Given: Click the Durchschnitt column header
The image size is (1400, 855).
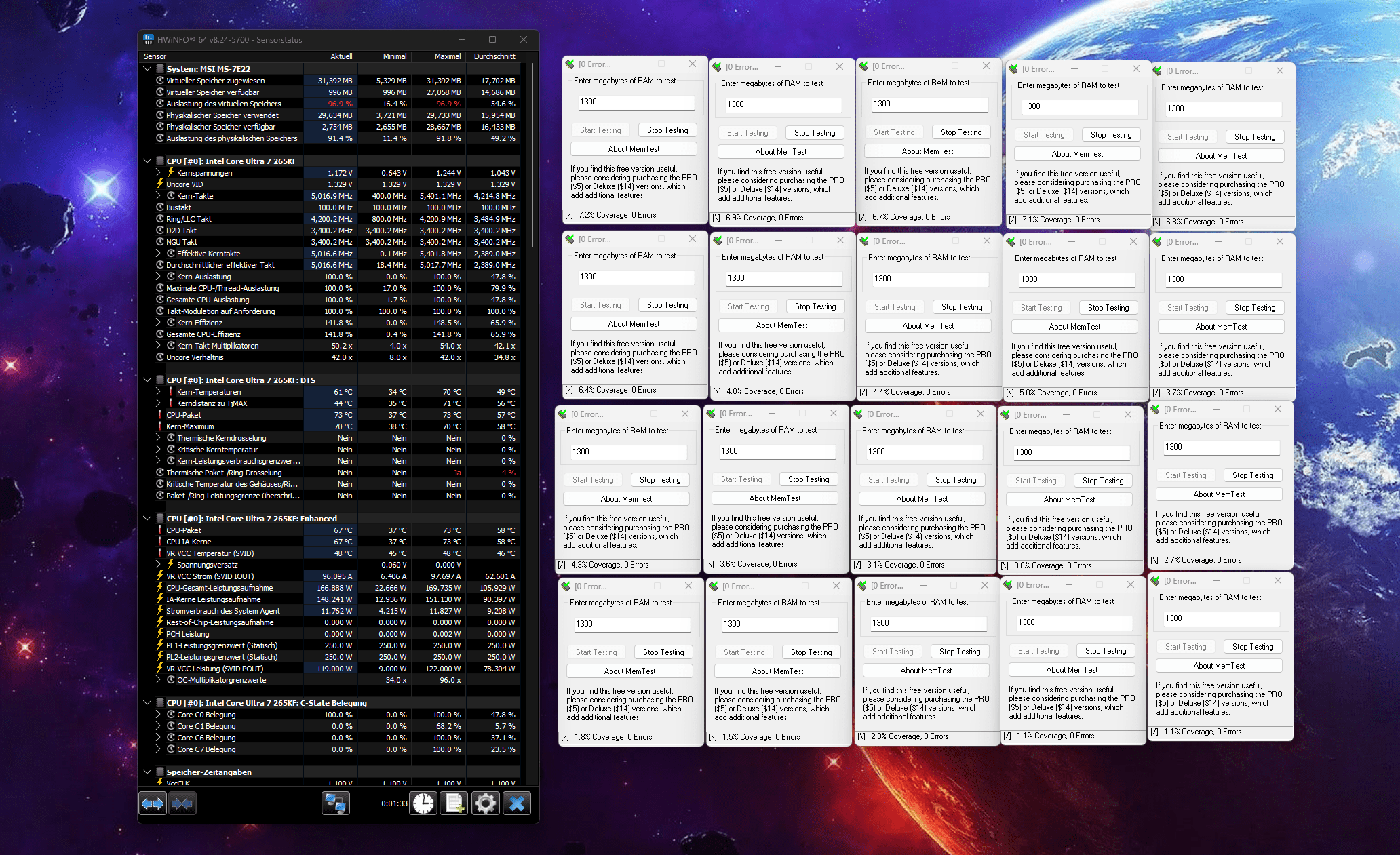Looking at the screenshot, I should [494, 56].
